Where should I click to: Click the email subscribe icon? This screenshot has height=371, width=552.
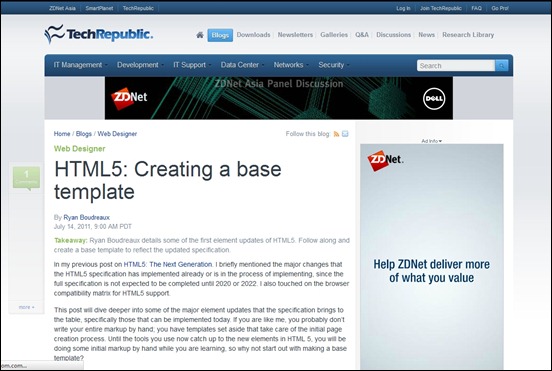pyautogui.click(x=345, y=134)
